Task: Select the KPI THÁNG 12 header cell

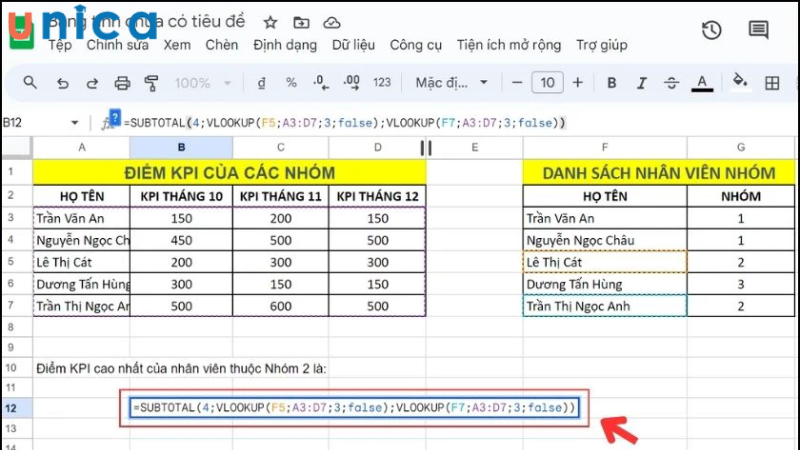Action: [378, 196]
